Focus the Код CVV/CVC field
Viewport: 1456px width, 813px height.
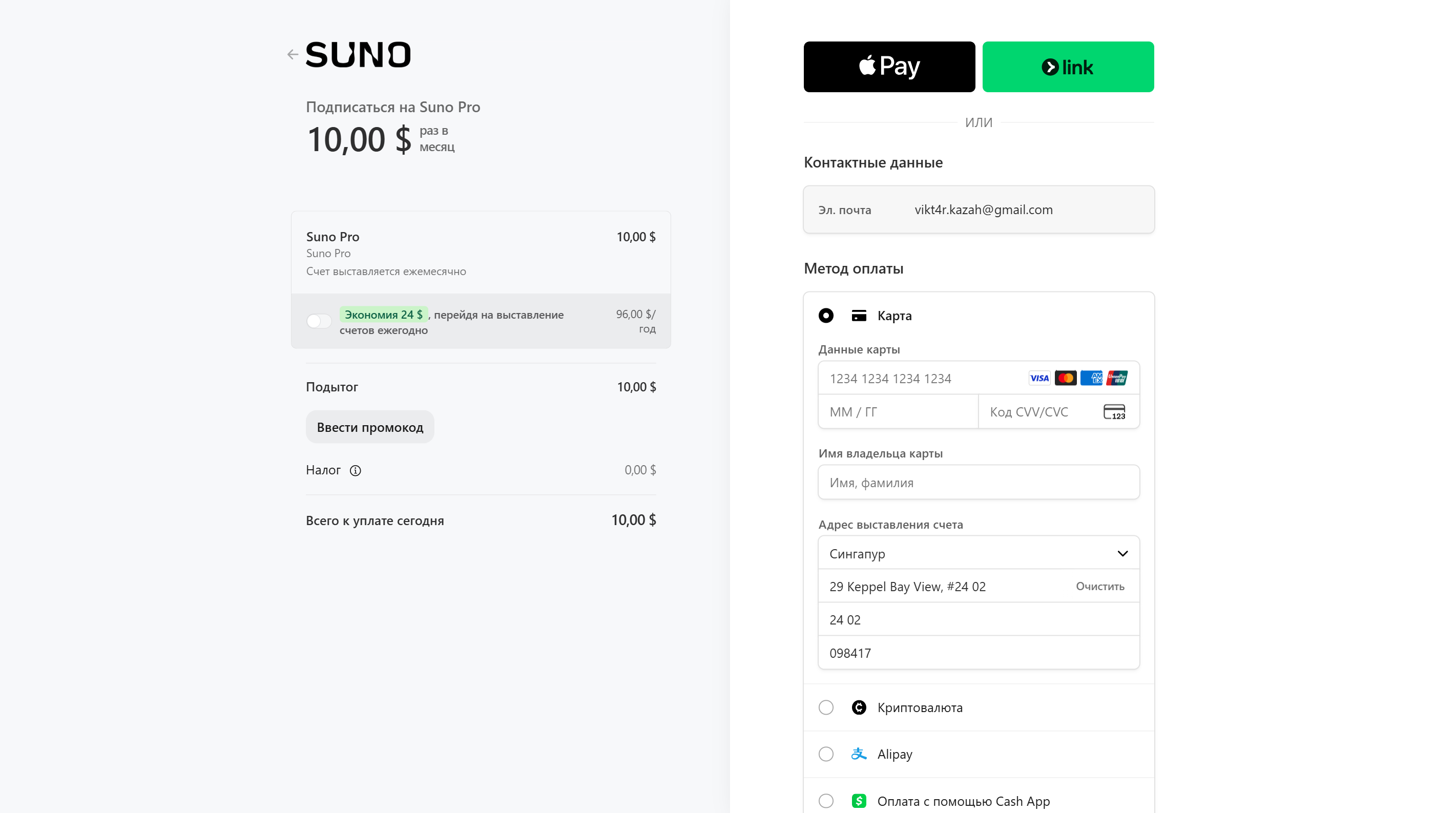click(1058, 411)
